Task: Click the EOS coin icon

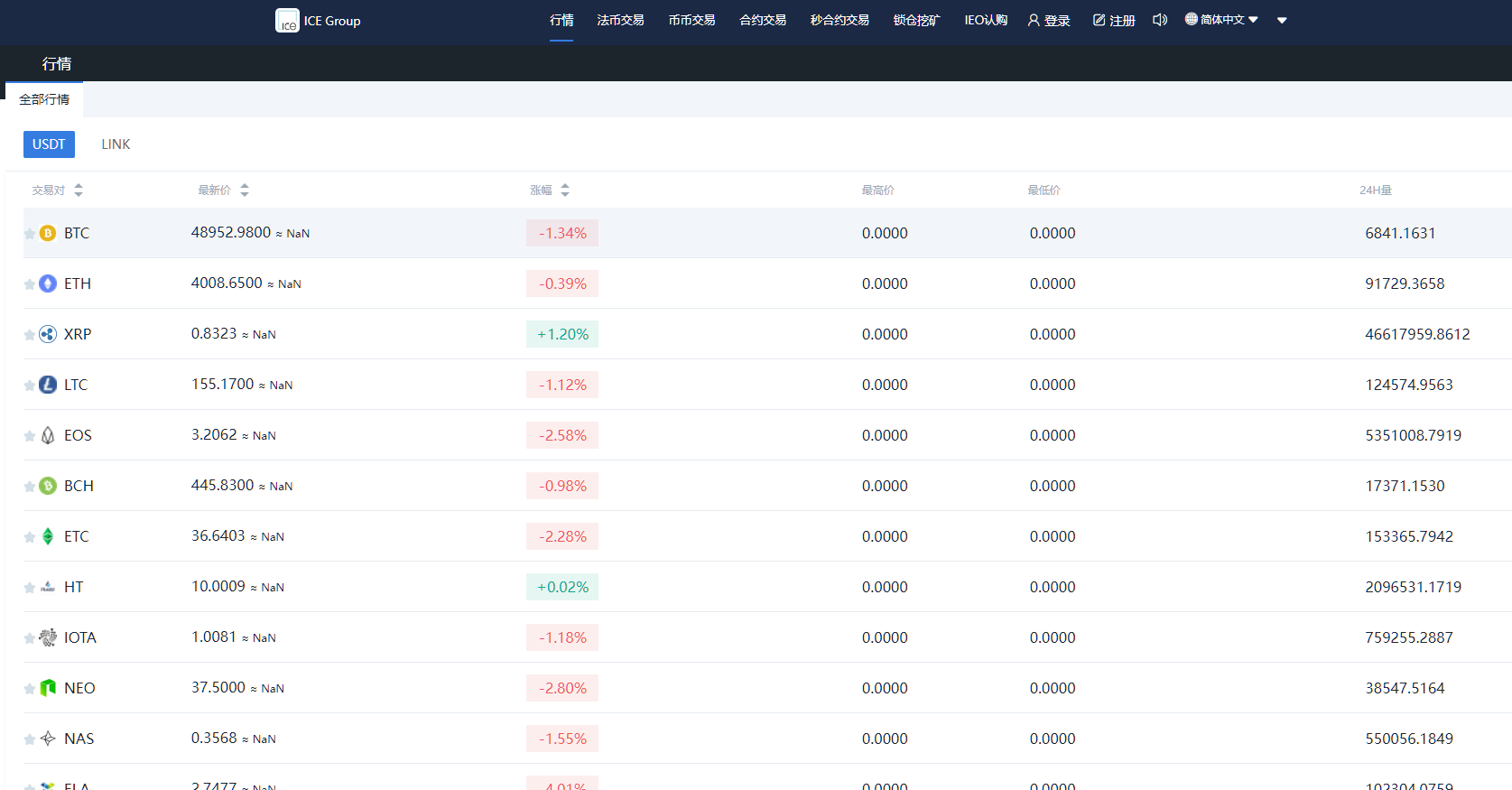Action: [x=48, y=435]
